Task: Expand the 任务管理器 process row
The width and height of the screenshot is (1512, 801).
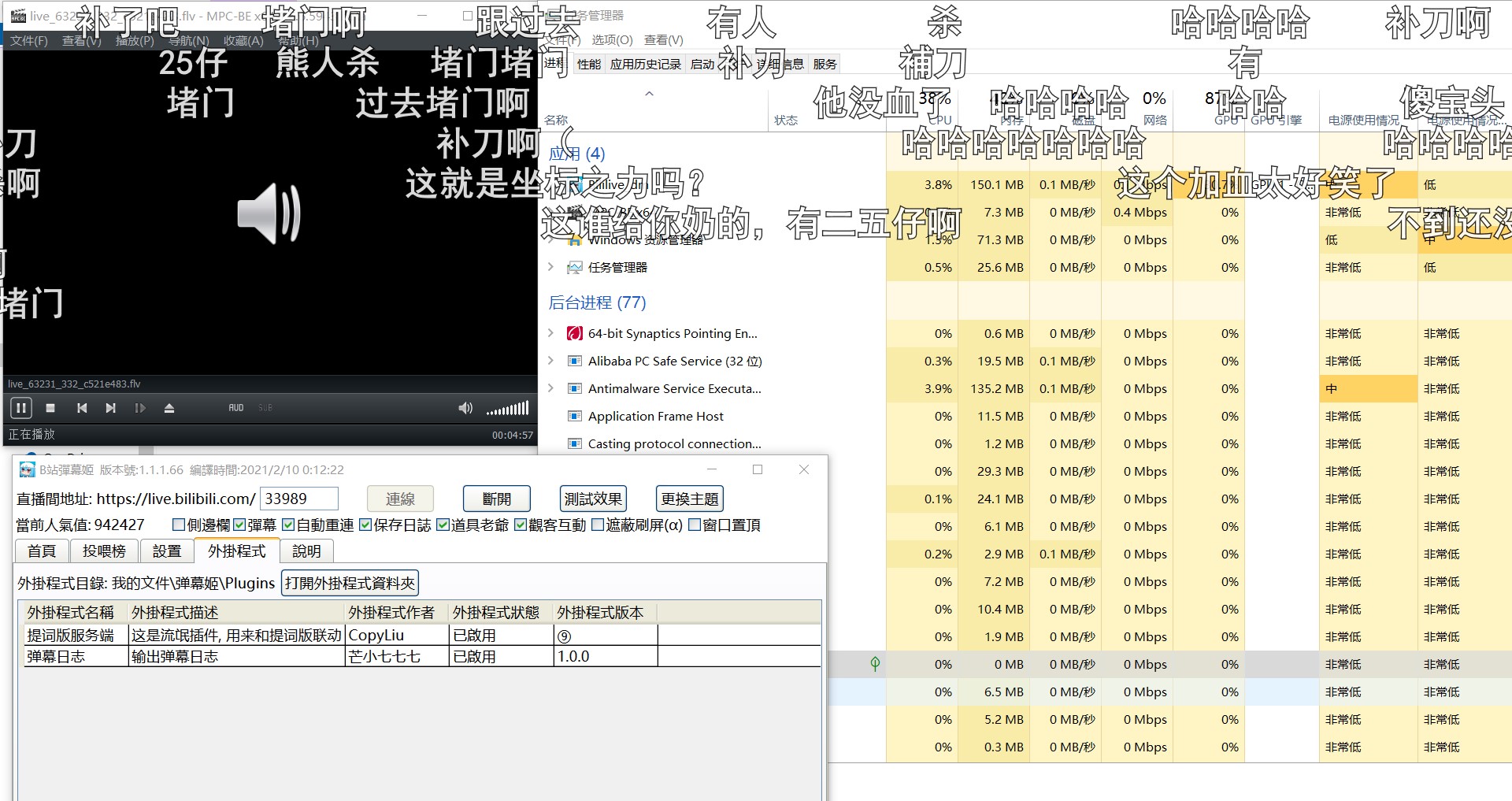Action: (x=551, y=267)
